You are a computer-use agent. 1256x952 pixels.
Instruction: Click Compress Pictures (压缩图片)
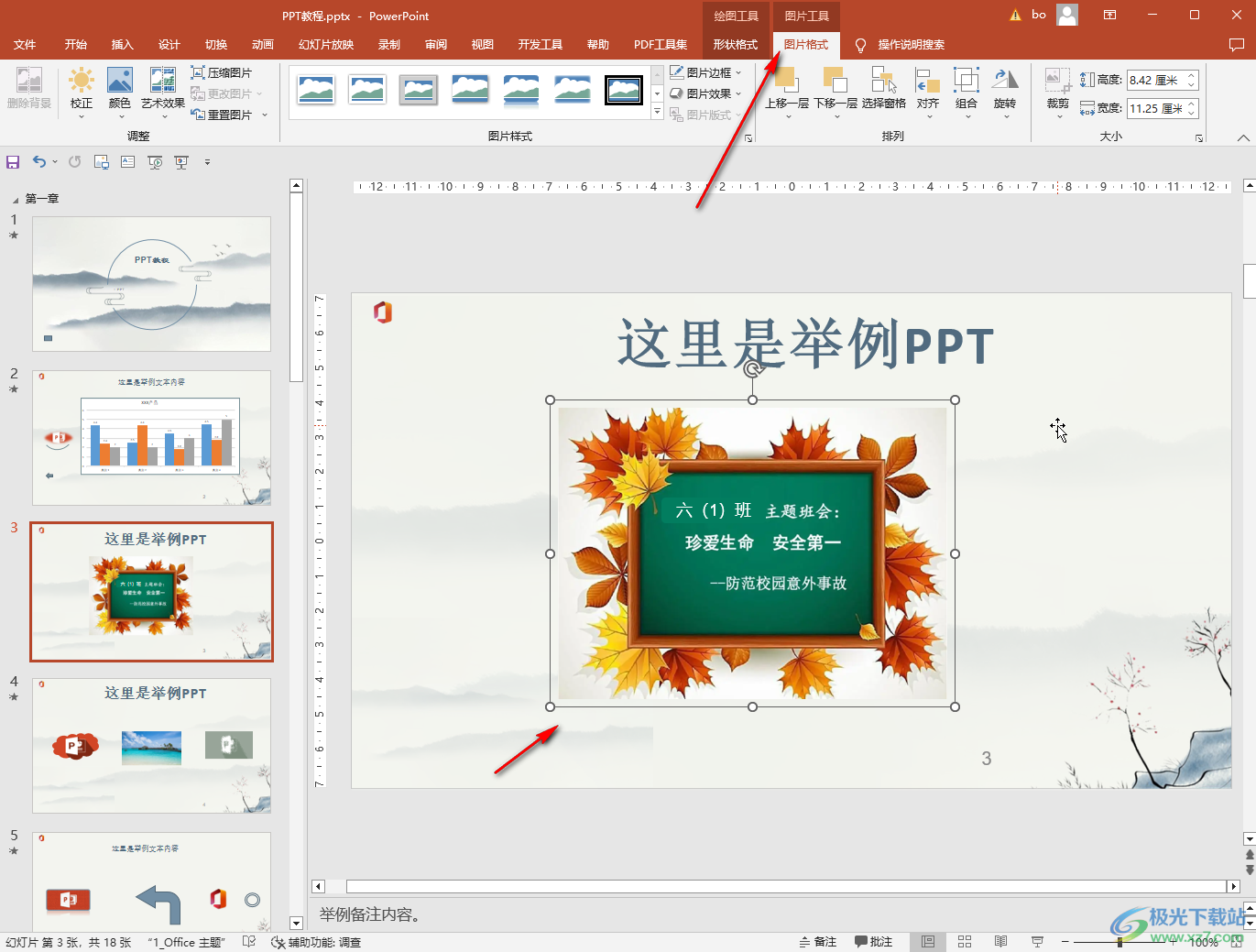(222, 72)
